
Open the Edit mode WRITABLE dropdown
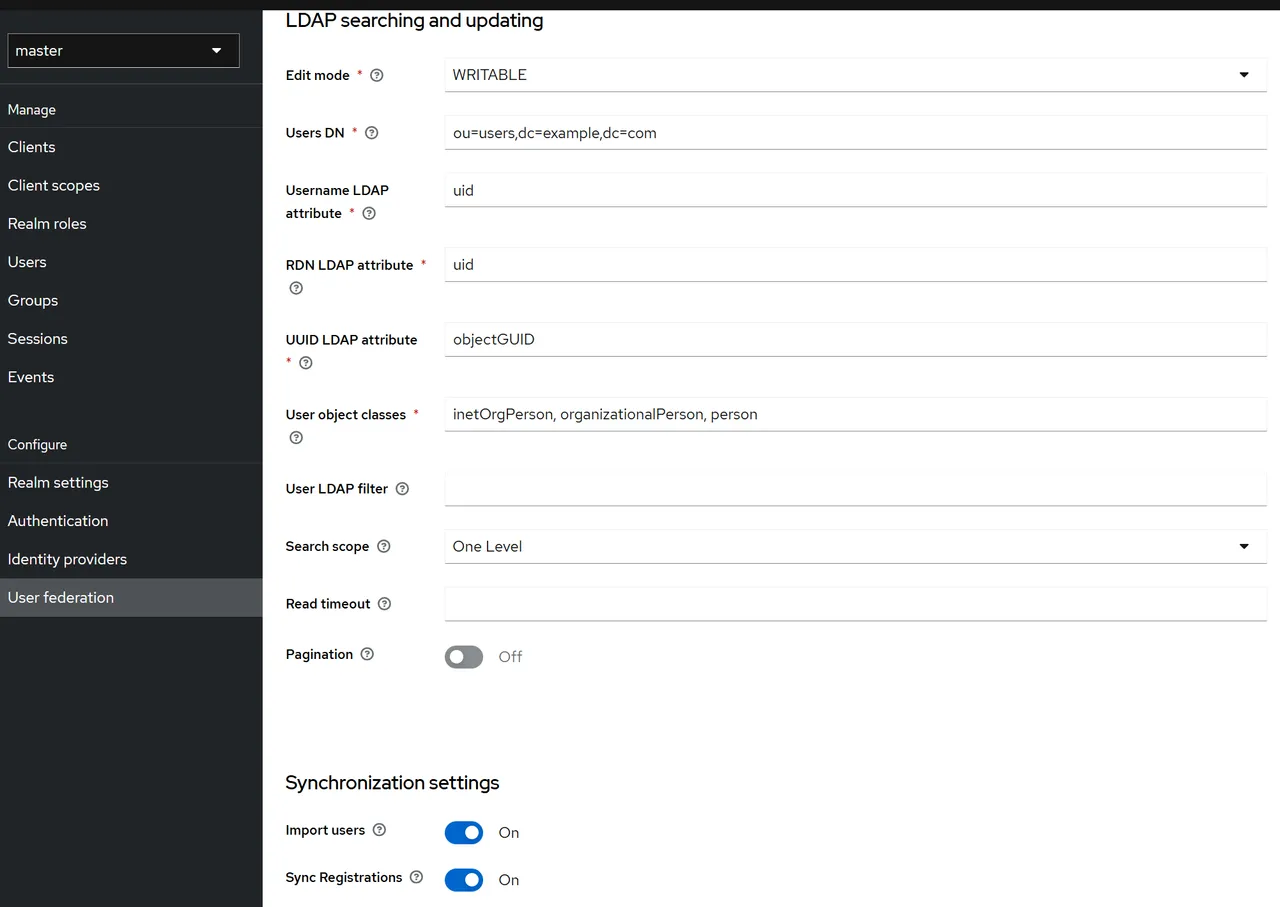coord(856,75)
